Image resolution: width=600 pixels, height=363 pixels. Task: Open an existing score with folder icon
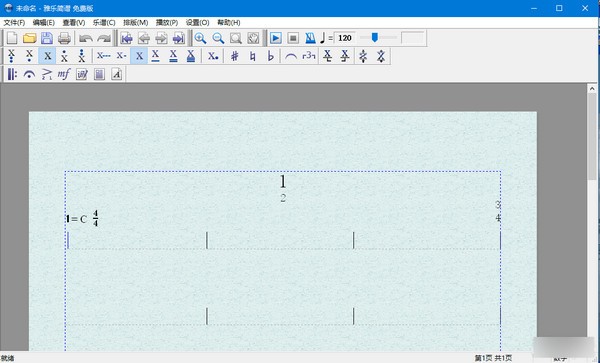pos(29,38)
